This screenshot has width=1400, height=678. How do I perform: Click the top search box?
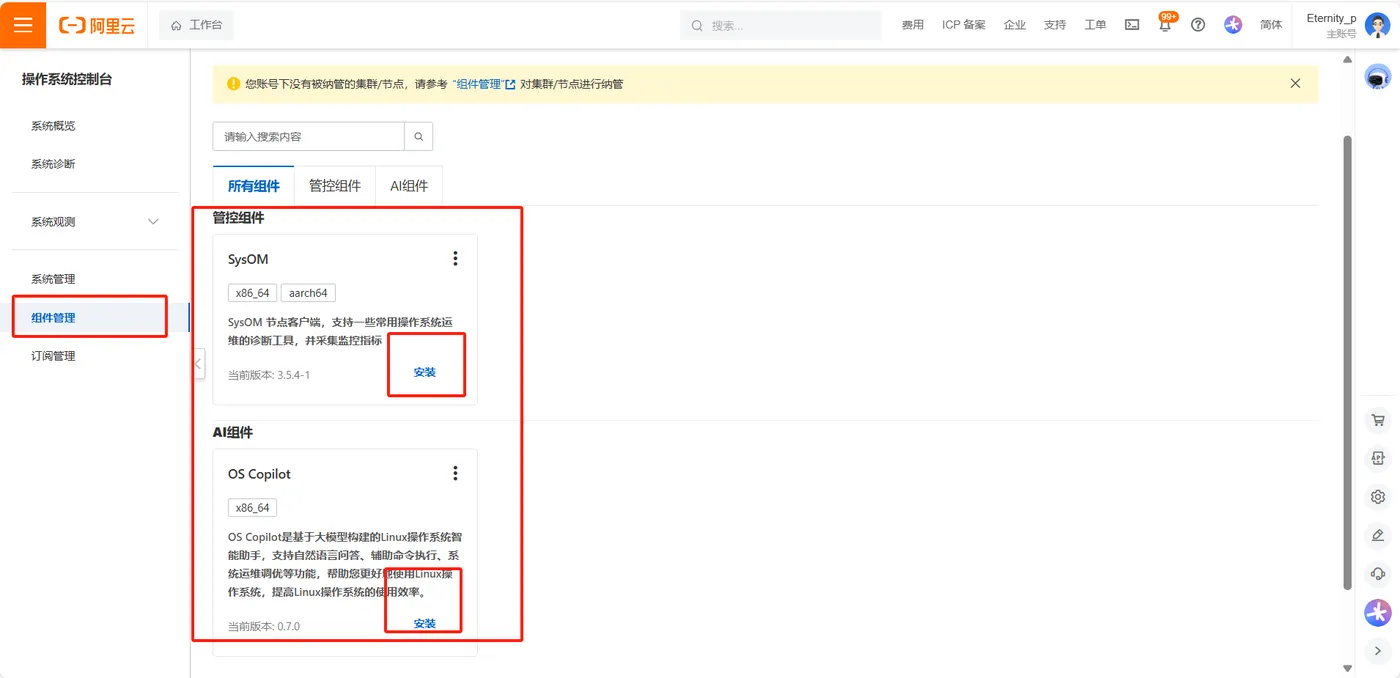pos(781,25)
